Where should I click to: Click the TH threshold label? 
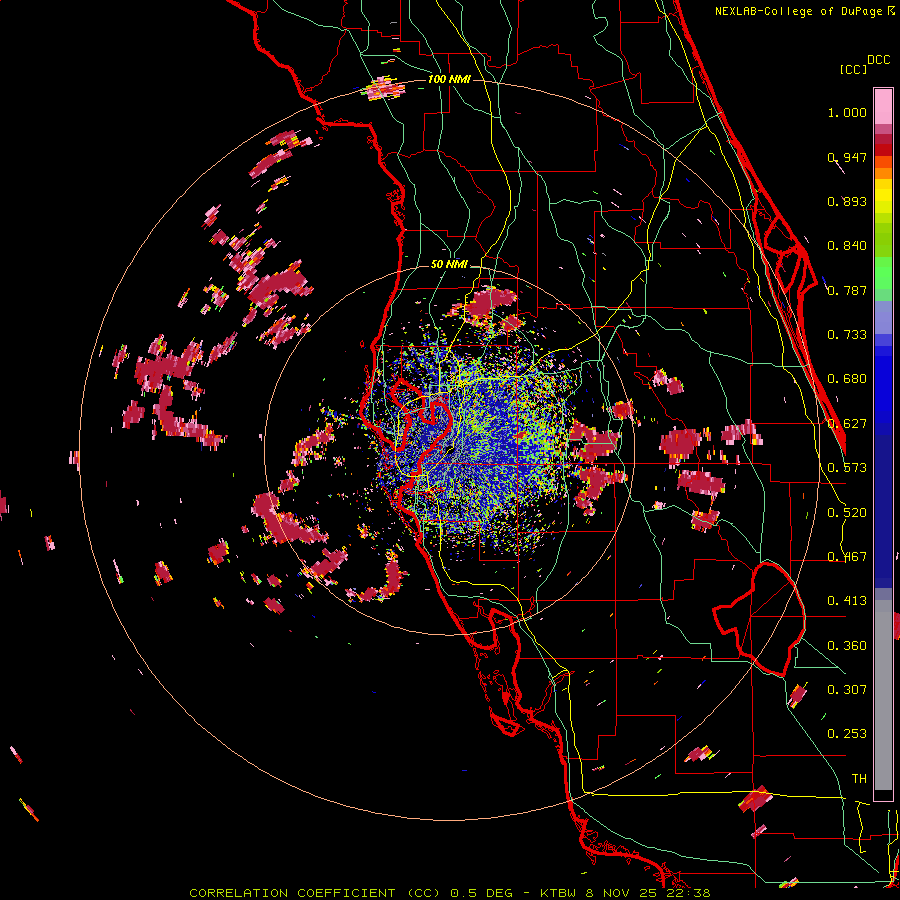[x=859, y=779]
